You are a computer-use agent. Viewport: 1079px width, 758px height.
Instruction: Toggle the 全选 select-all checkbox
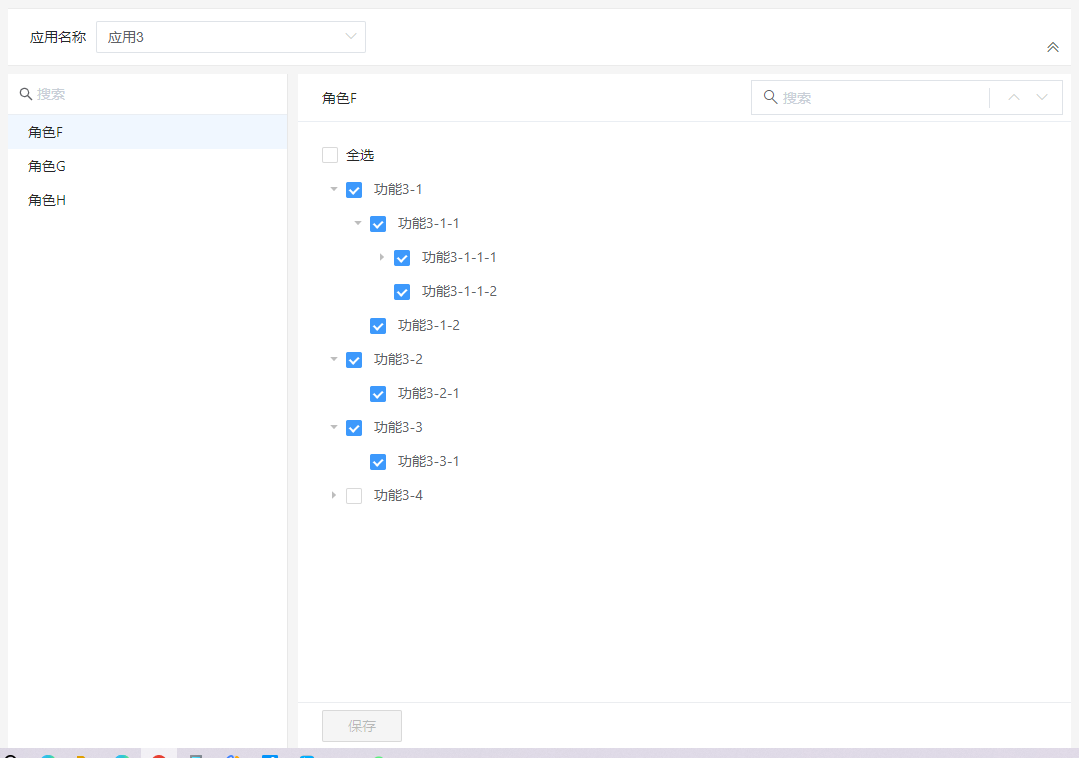(x=330, y=156)
